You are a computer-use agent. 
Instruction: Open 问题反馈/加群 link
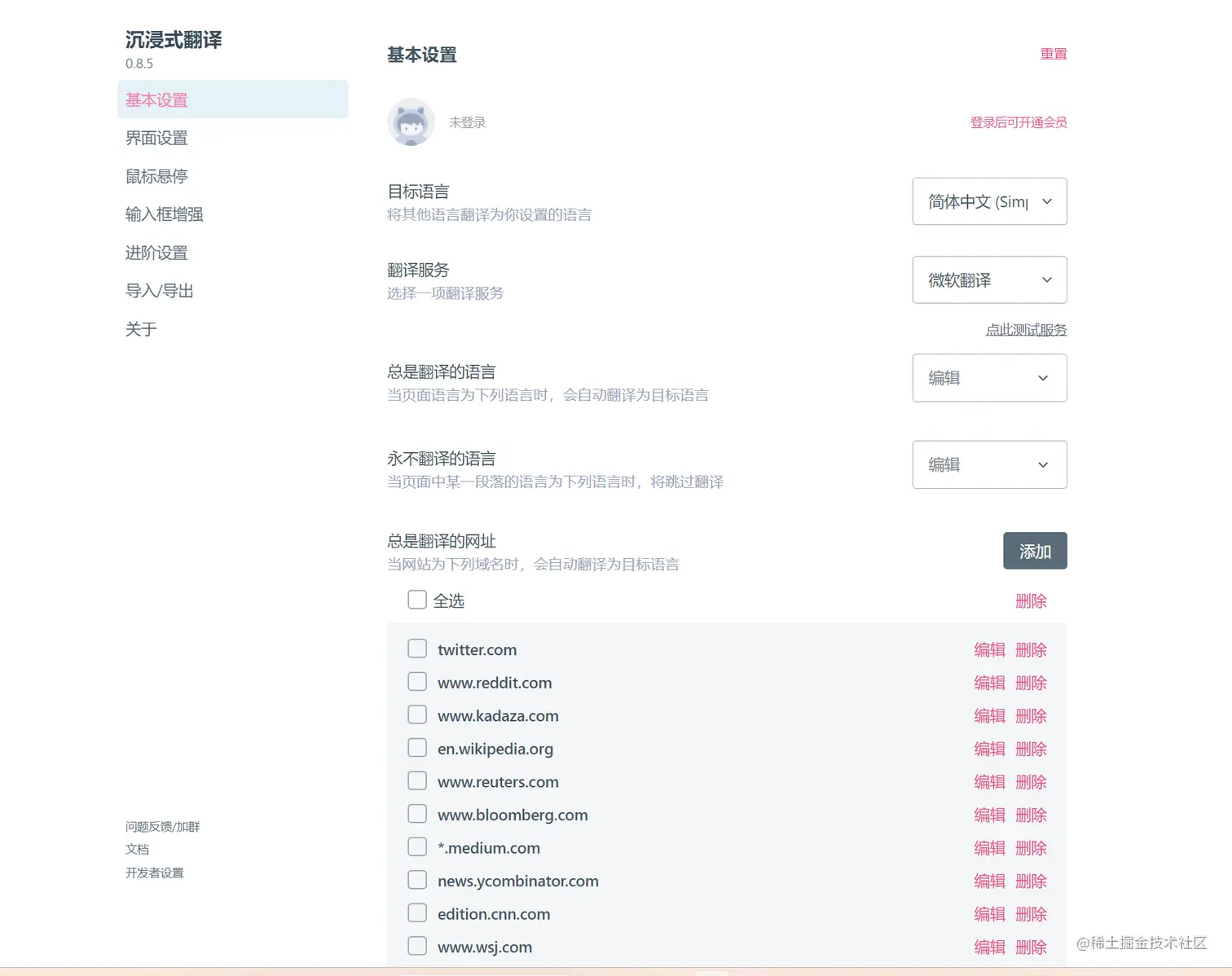(x=162, y=826)
